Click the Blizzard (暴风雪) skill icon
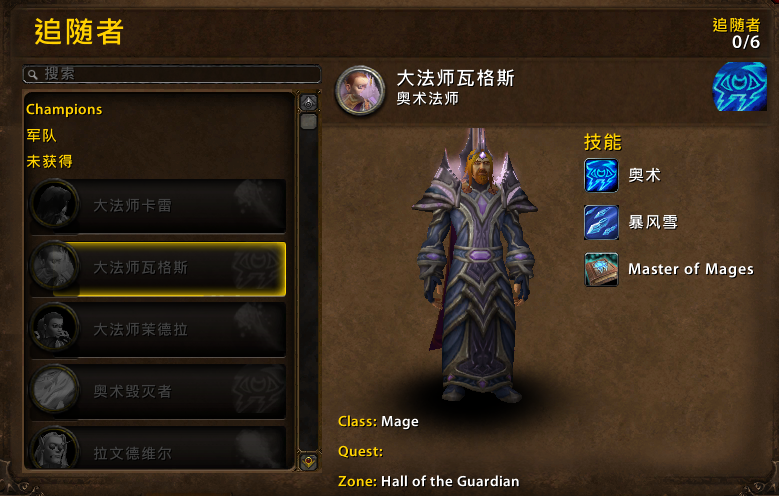779x496 pixels. coord(601,222)
